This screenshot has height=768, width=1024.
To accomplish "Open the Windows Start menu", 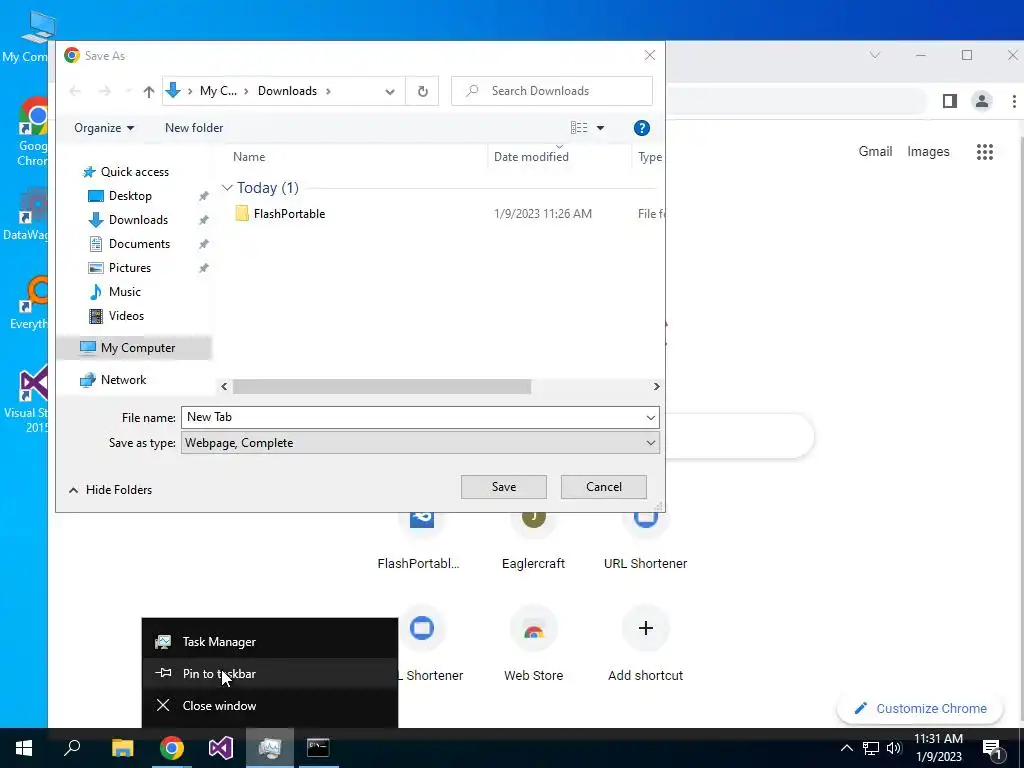I will coord(24,748).
